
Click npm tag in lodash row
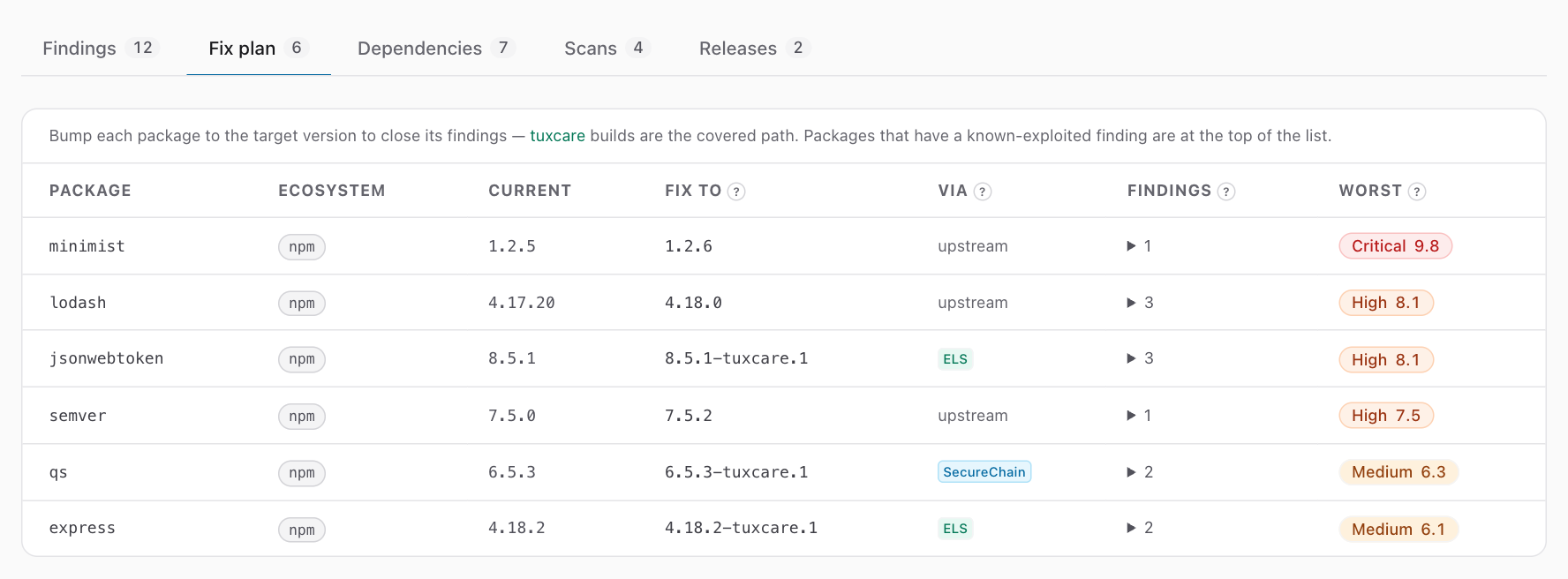(x=302, y=304)
